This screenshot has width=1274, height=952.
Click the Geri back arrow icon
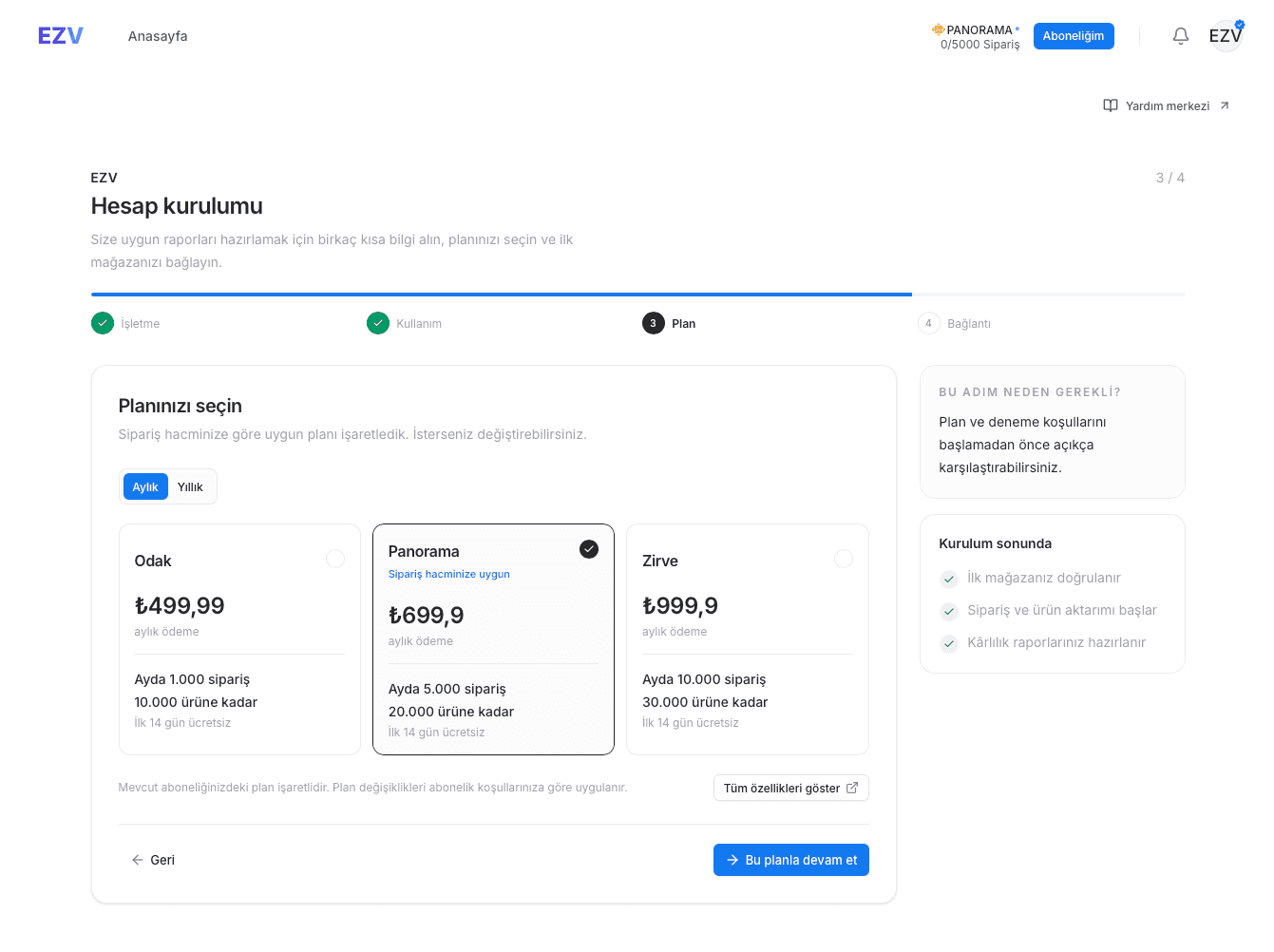pos(138,860)
